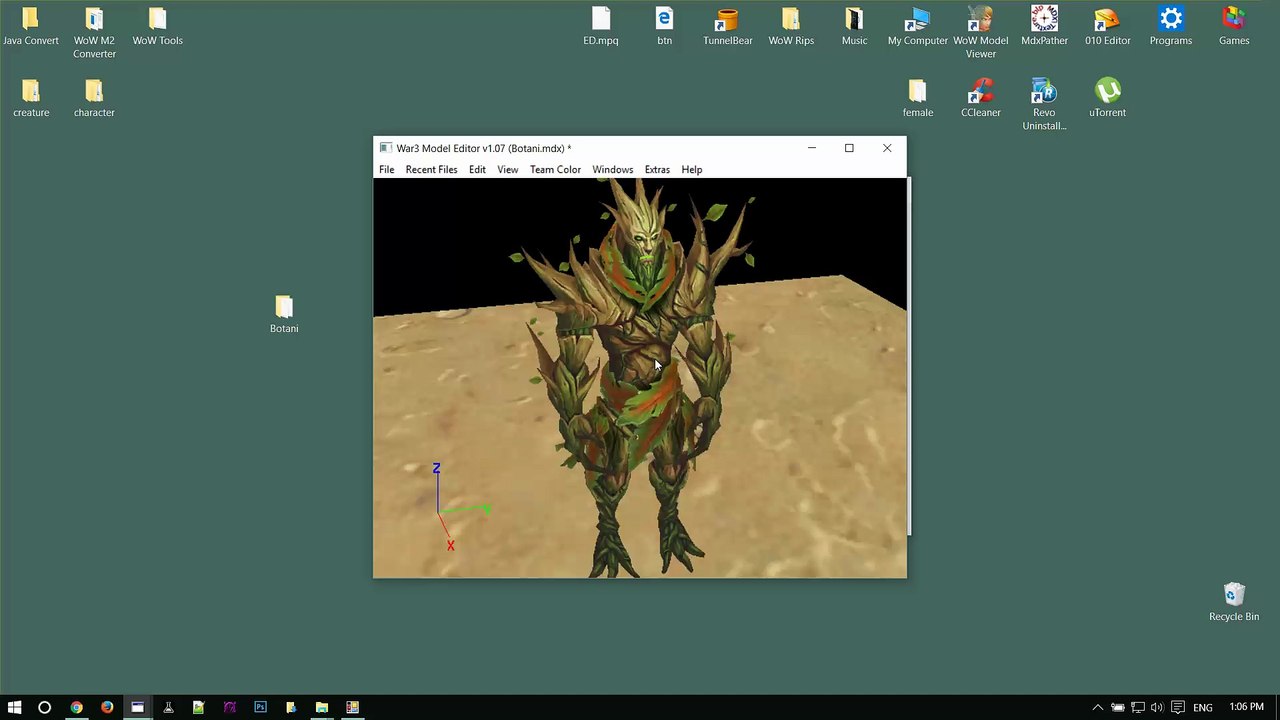The image size is (1280, 720).
Task: Select the female folder on the desktop
Action: [x=917, y=99]
